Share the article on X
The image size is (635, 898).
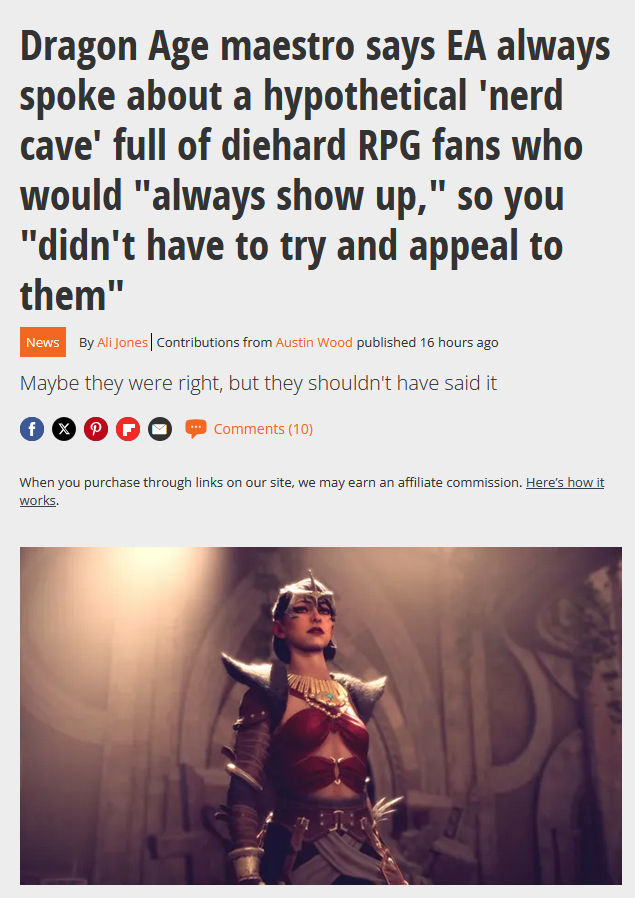pos(64,429)
